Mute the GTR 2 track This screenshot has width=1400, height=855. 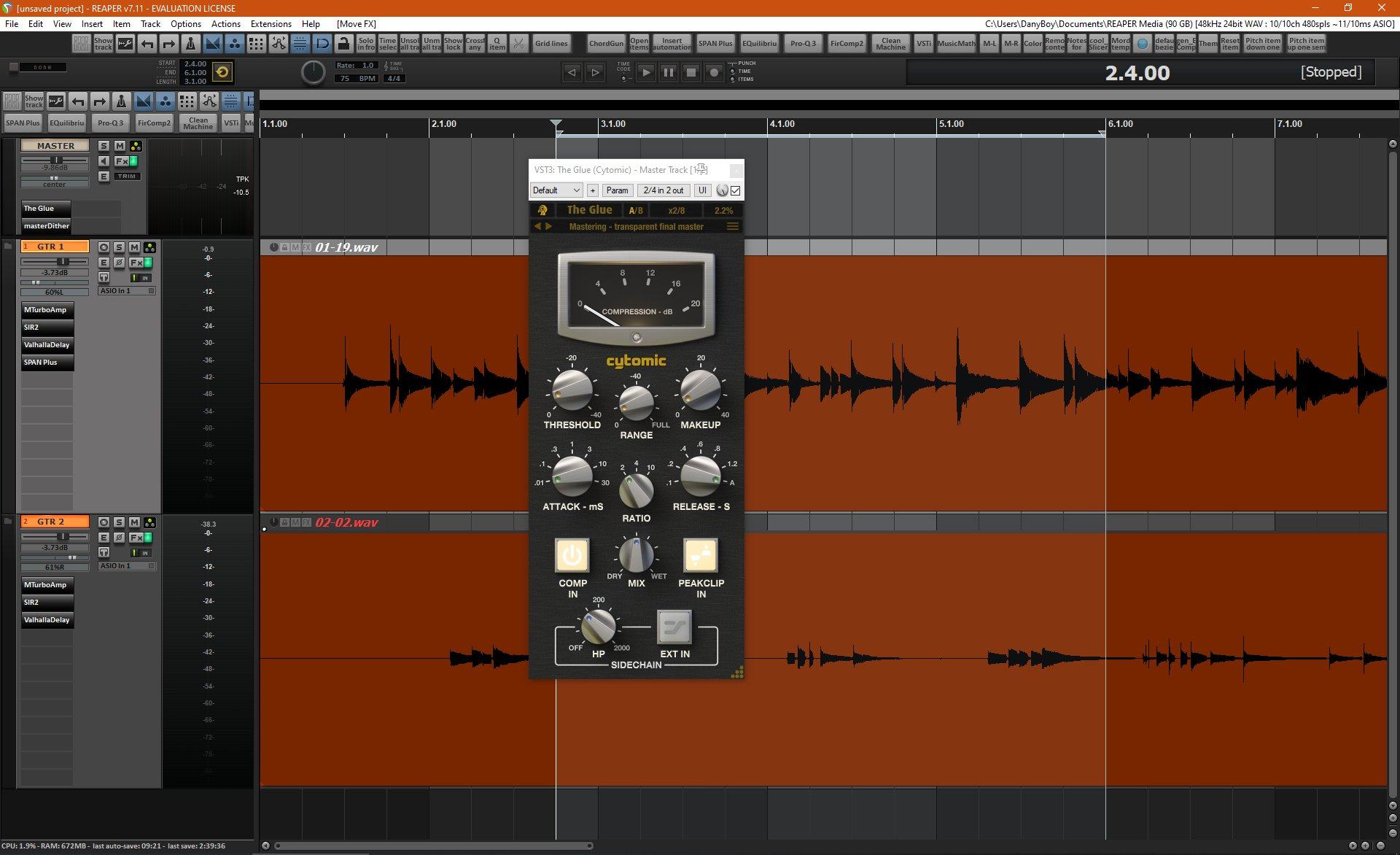pos(134,522)
